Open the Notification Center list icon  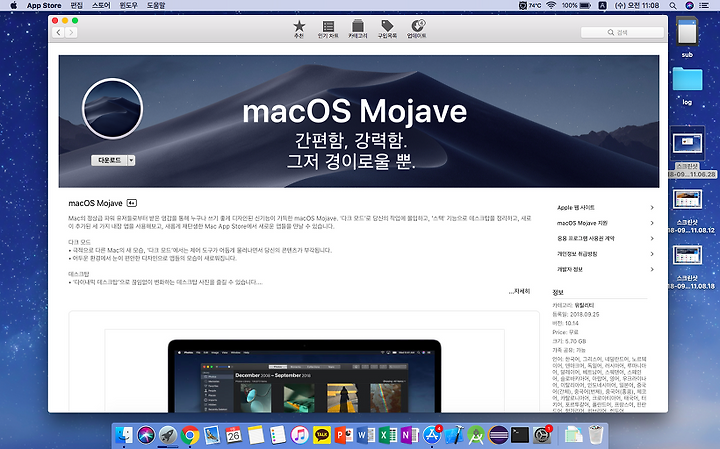click(704, 6)
